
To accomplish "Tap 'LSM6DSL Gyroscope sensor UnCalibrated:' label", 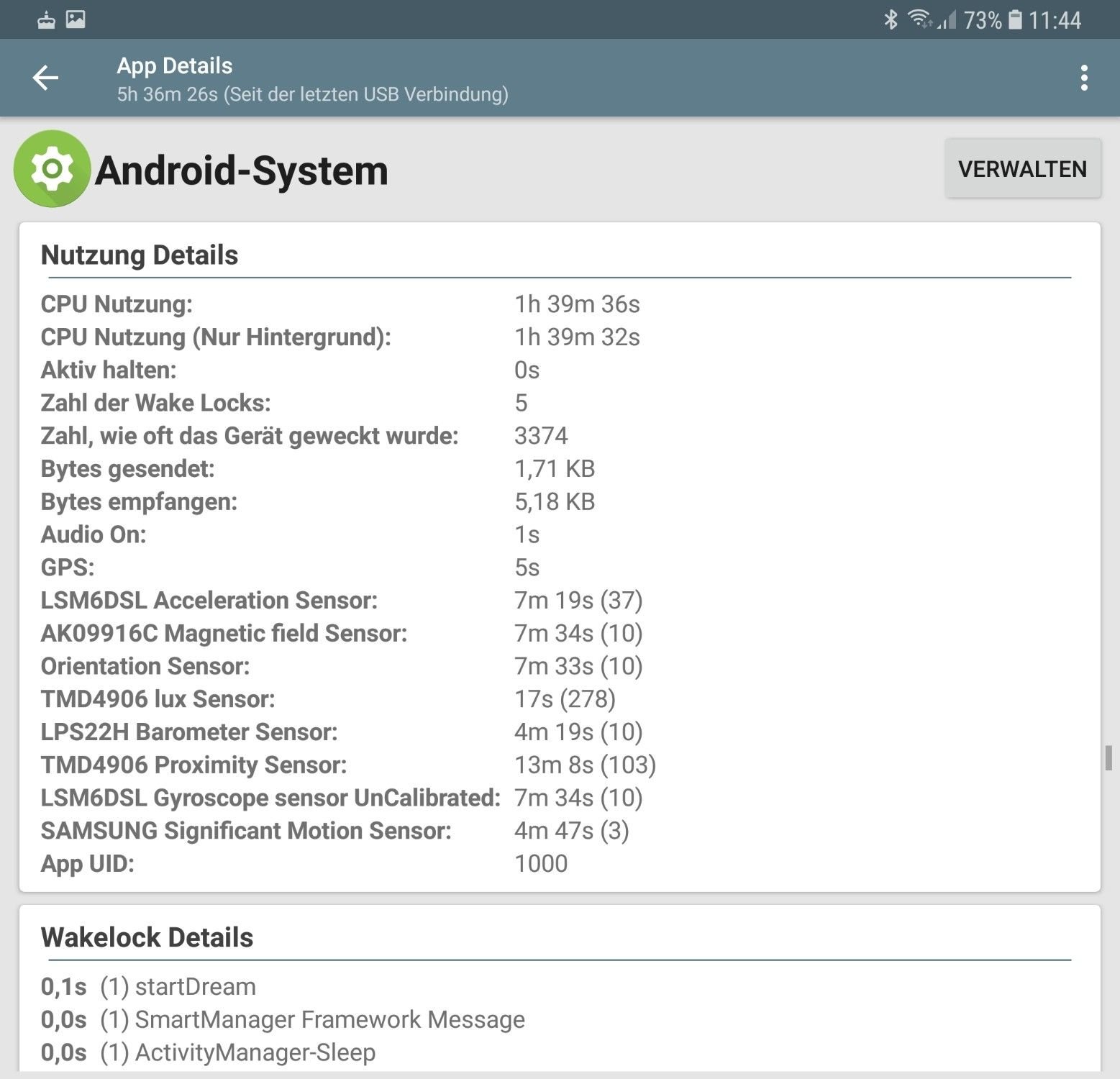I will tap(270, 798).
